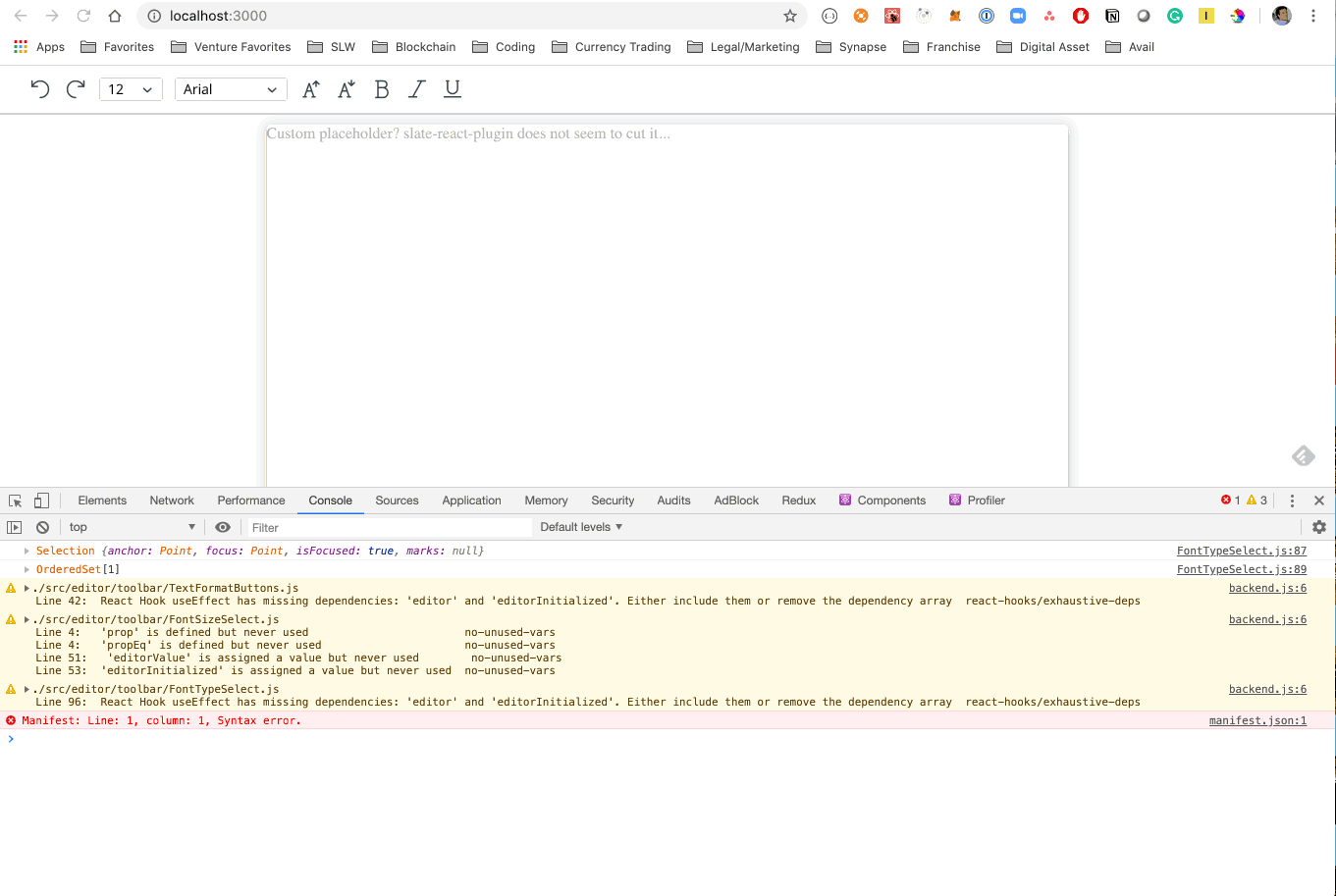Open the FontTypeSelect.js:87 source link
This screenshot has height=896, width=1336.
click(x=1242, y=551)
